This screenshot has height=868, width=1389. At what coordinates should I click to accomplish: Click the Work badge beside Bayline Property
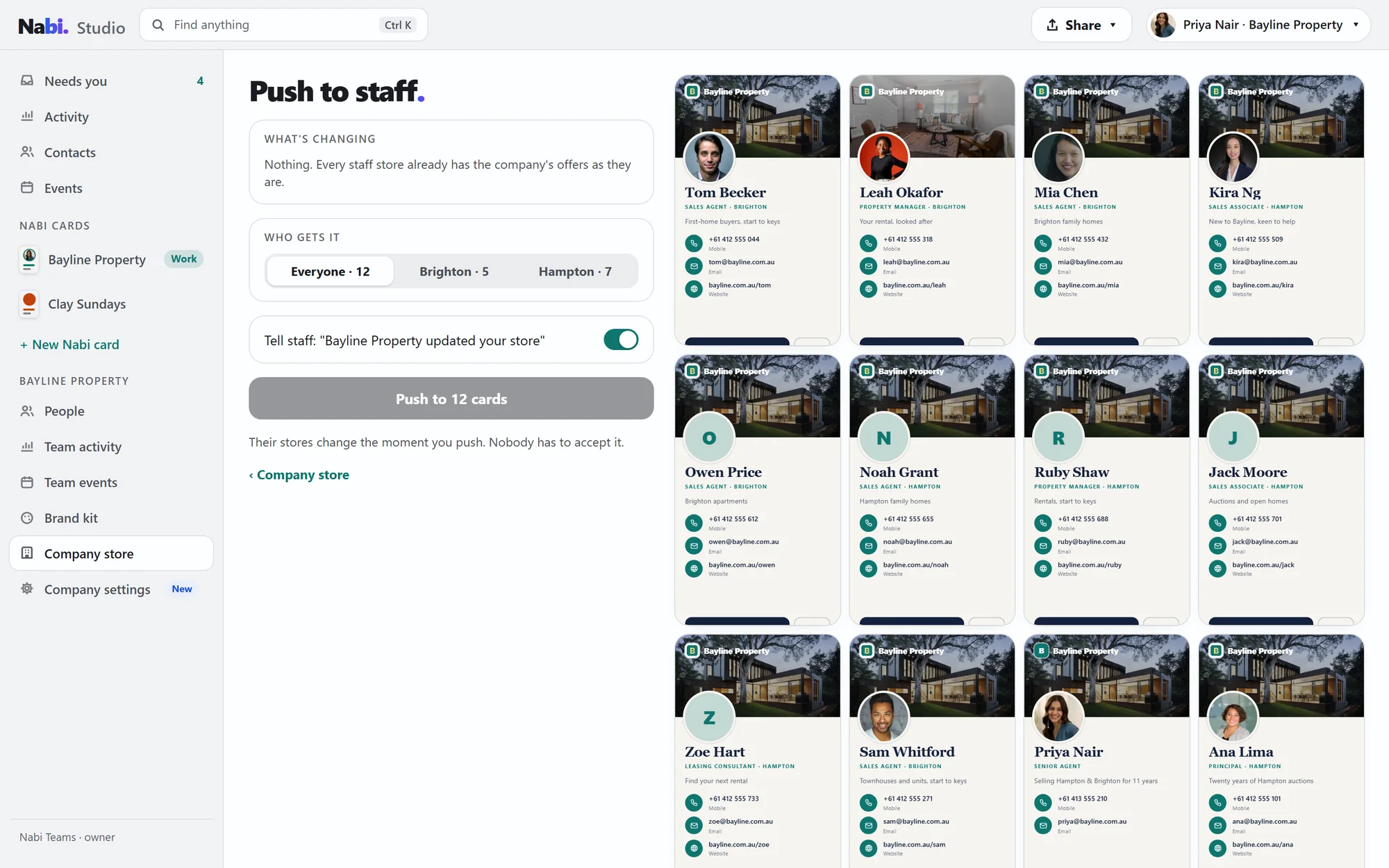coord(183,259)
